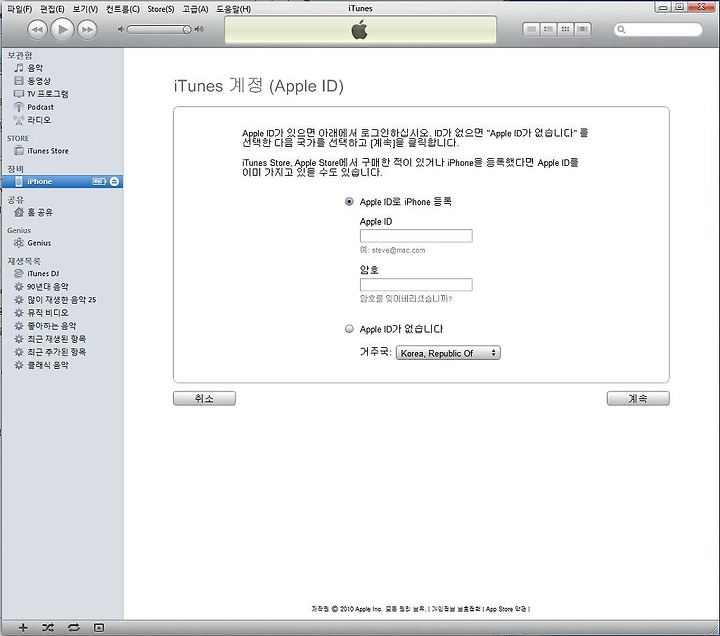Open the 암호를 잊어버리셨습니까 link

406,298
